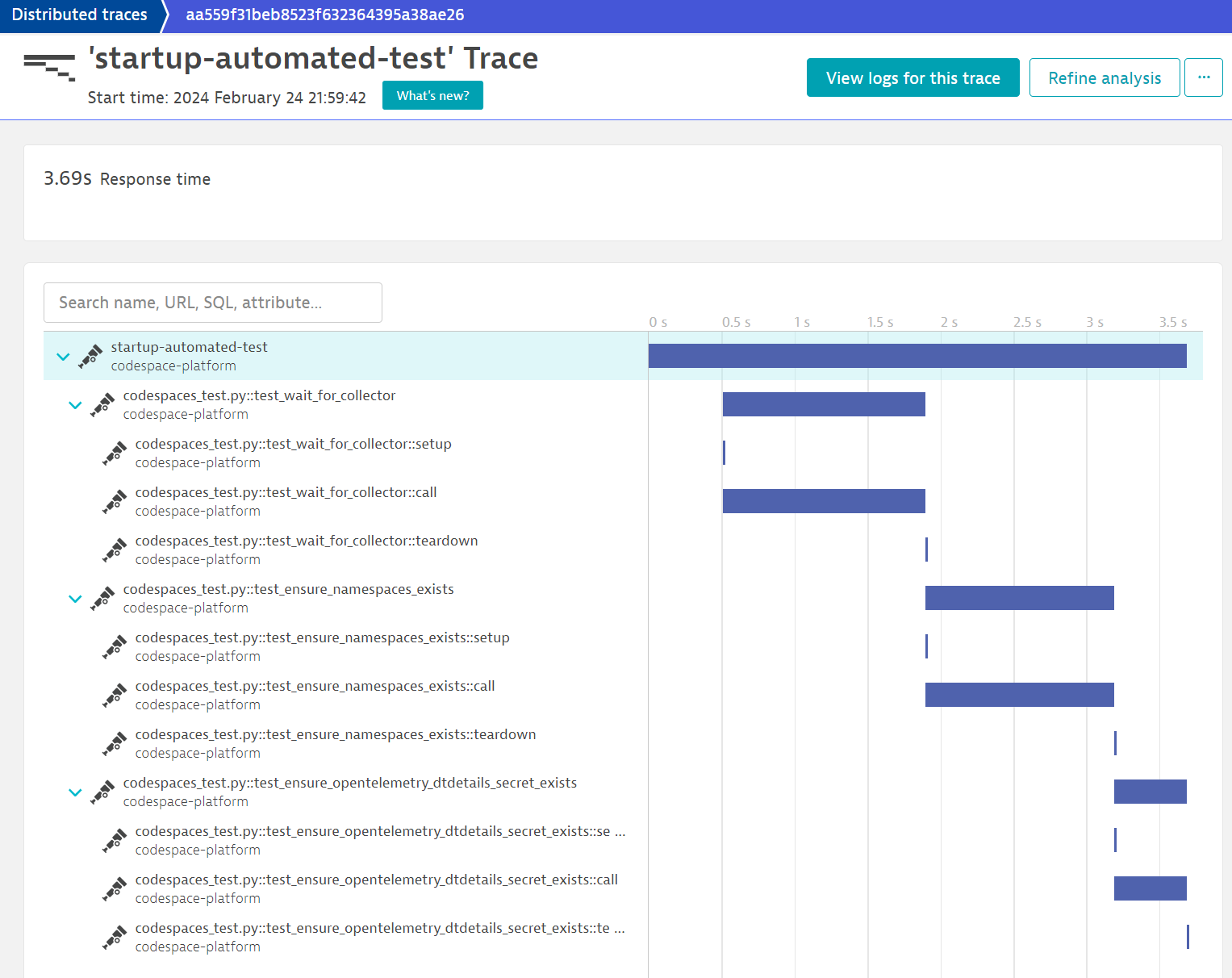Select test_ensure_namespaces_exists::teardown span name
Screen dimensions: 1232x978
(336, 734)
